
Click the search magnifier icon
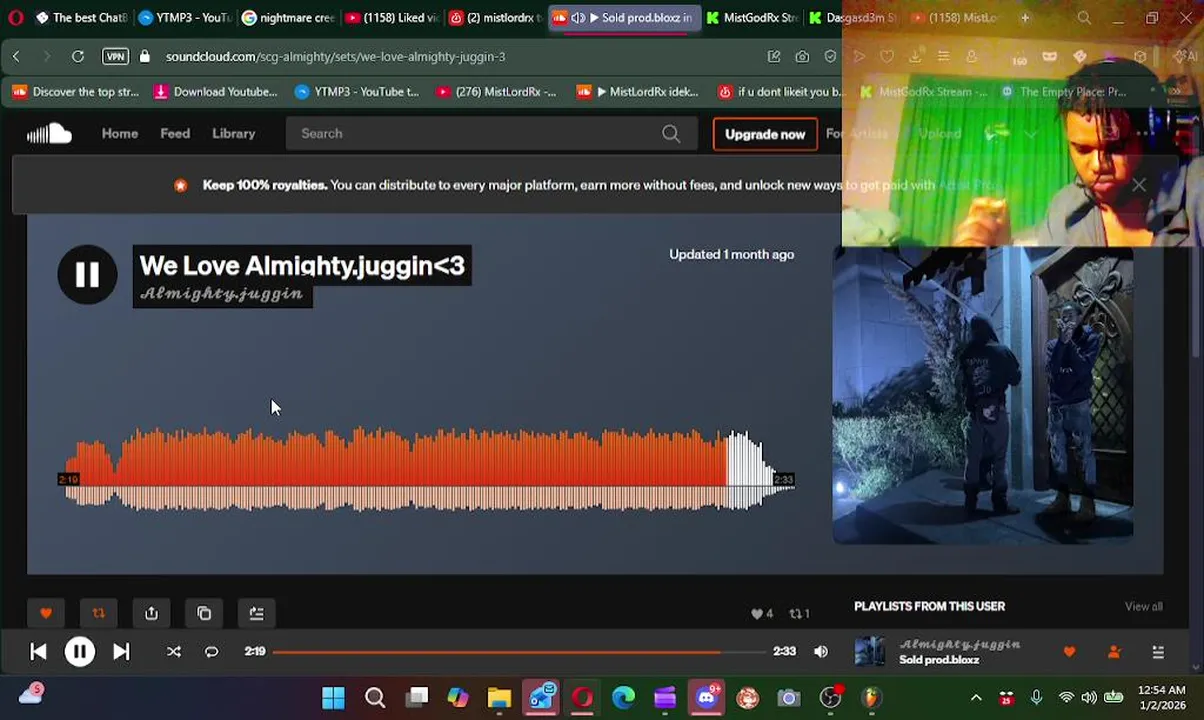pyautogui.click(x=671, y=134)
